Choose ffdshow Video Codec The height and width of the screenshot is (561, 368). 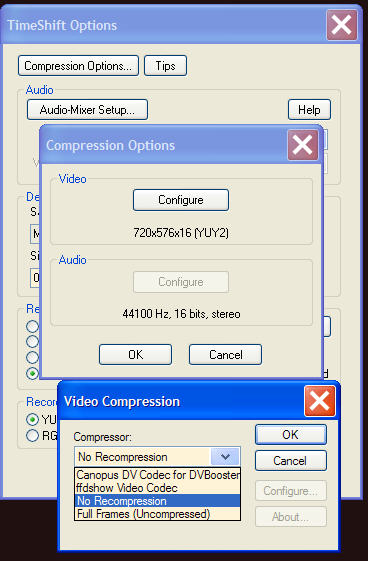(157, 488)
